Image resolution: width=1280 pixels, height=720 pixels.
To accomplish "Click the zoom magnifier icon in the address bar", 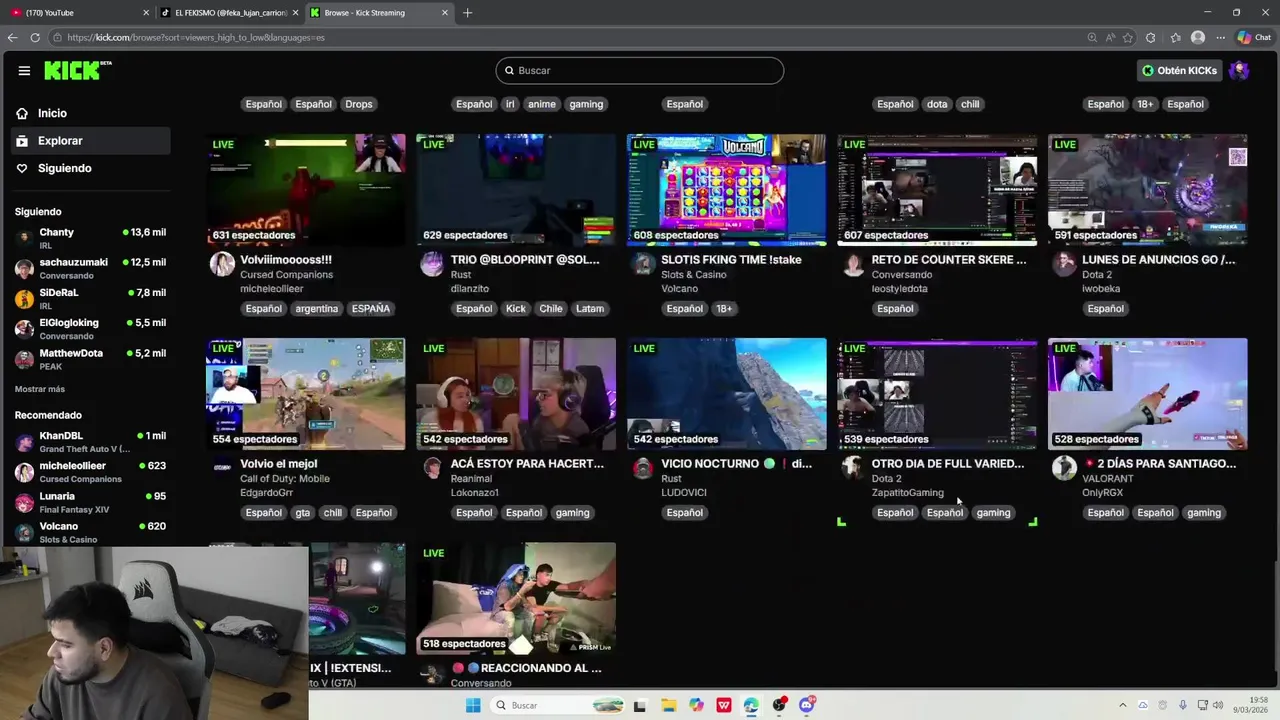I will pos(1092,37).
